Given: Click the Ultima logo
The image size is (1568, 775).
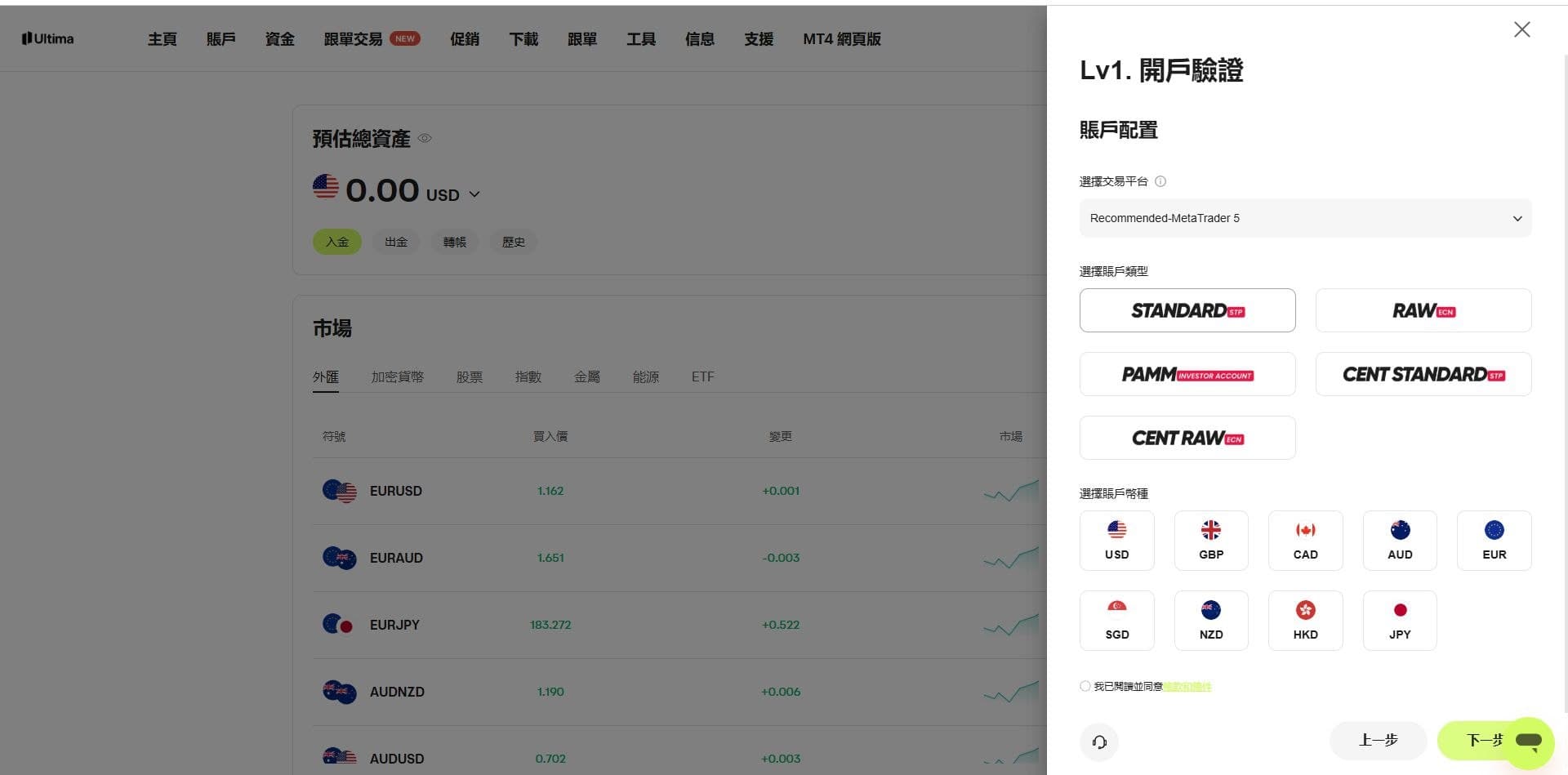Looking at the screenshot, I should pos(47,38).
